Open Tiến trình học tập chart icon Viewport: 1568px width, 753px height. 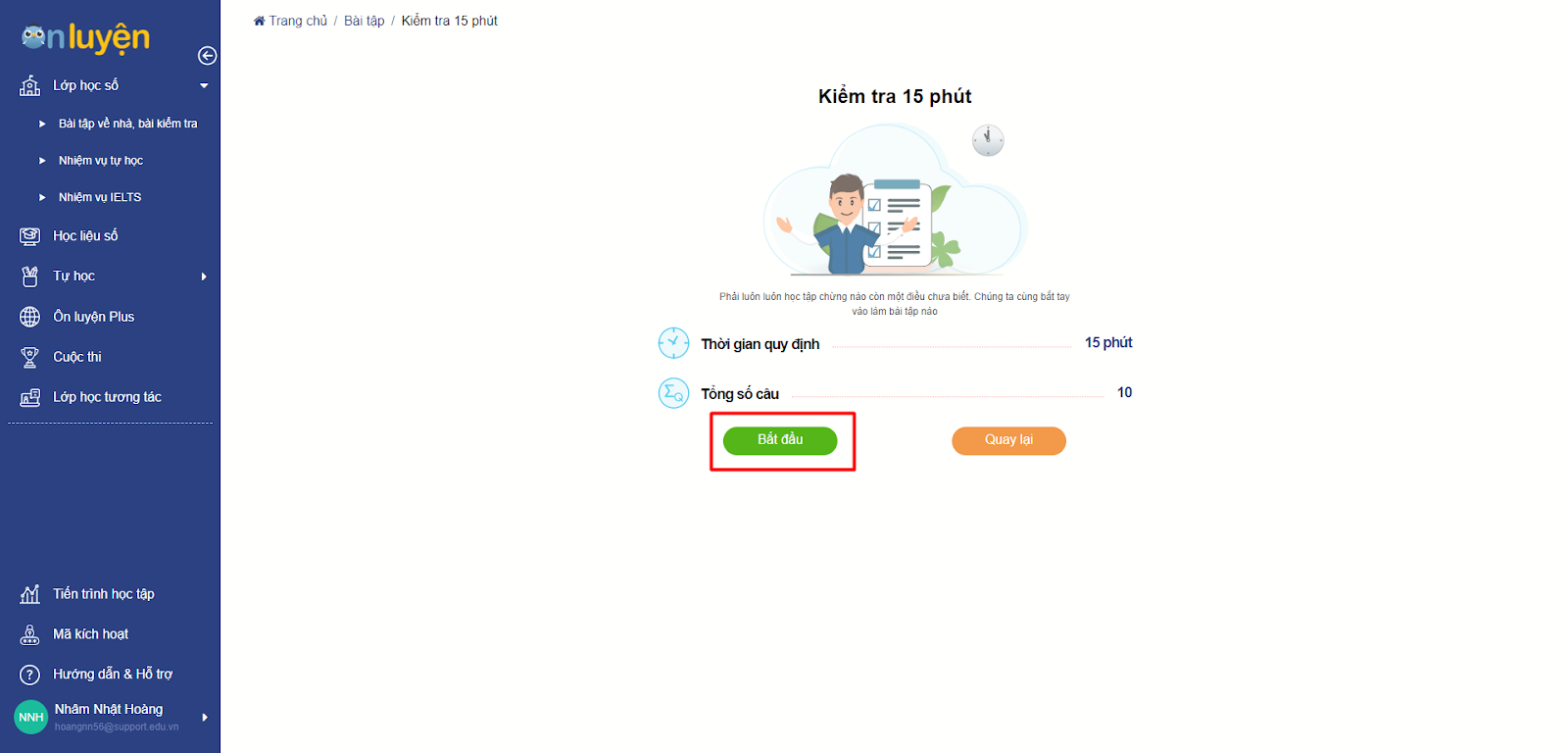(30, 594)
